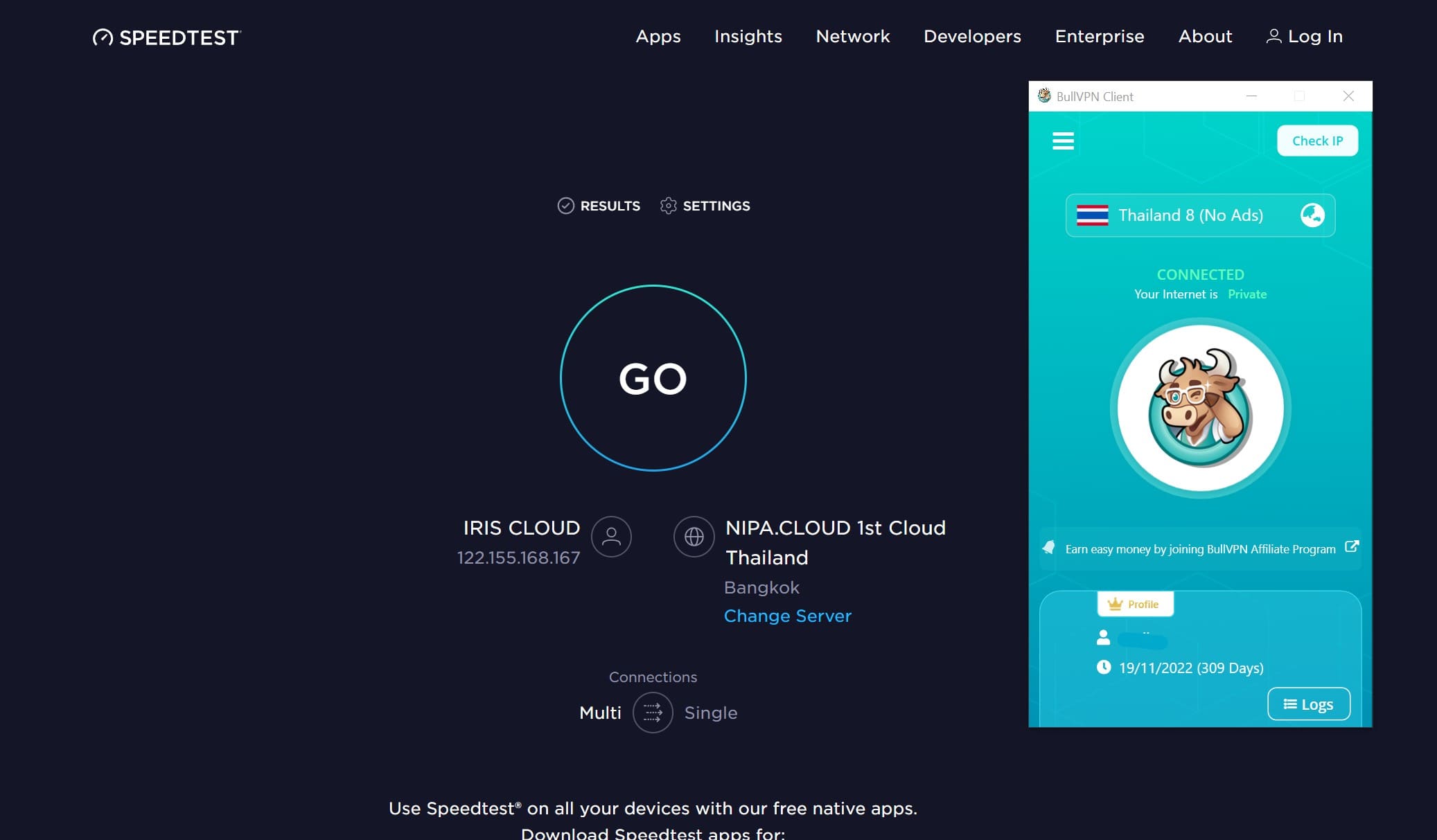The width and height of the screenshot is (1437, 840).
Task: Select Single connections
Action: pos(711,713)
